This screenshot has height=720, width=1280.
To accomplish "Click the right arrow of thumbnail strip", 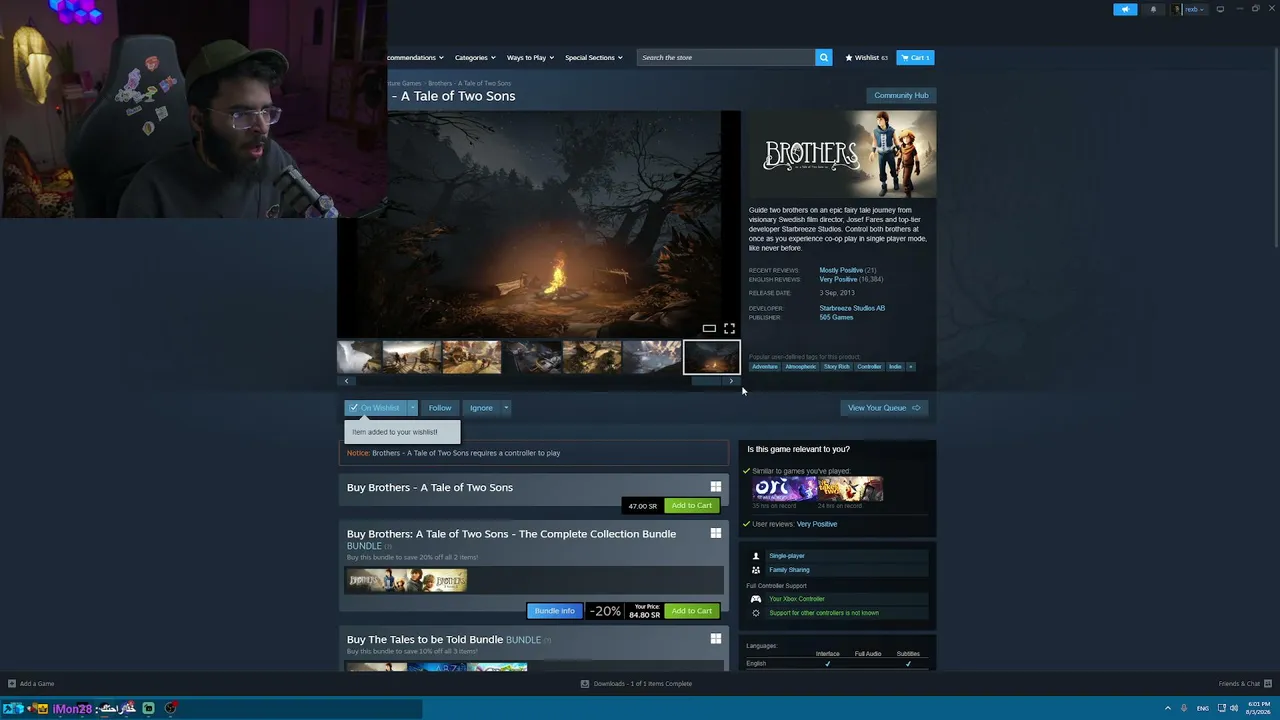I will pyautogui.click(x=731, y=381).
